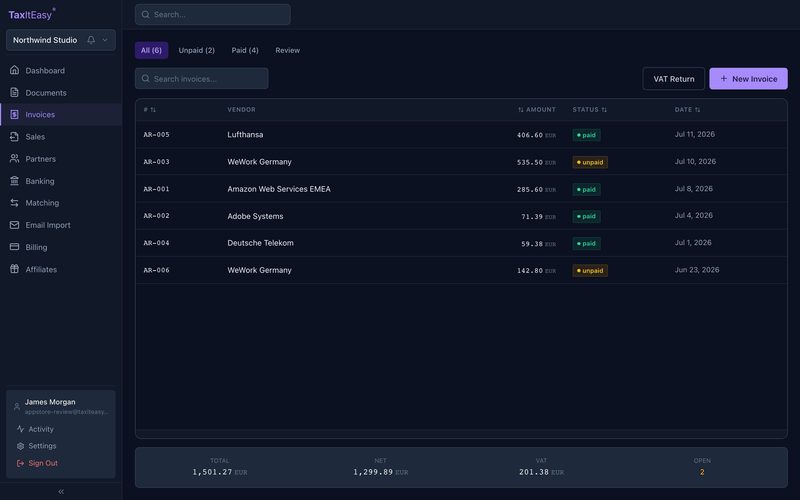Open invoice AR-003 row
This screenshot has height=500, width=800.
tap(461, 162)
